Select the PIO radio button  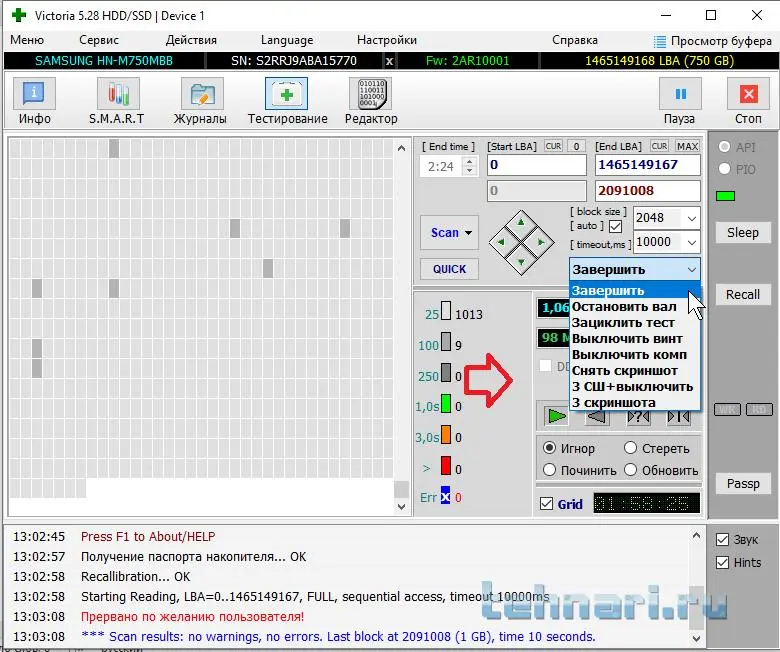point(724,169)
